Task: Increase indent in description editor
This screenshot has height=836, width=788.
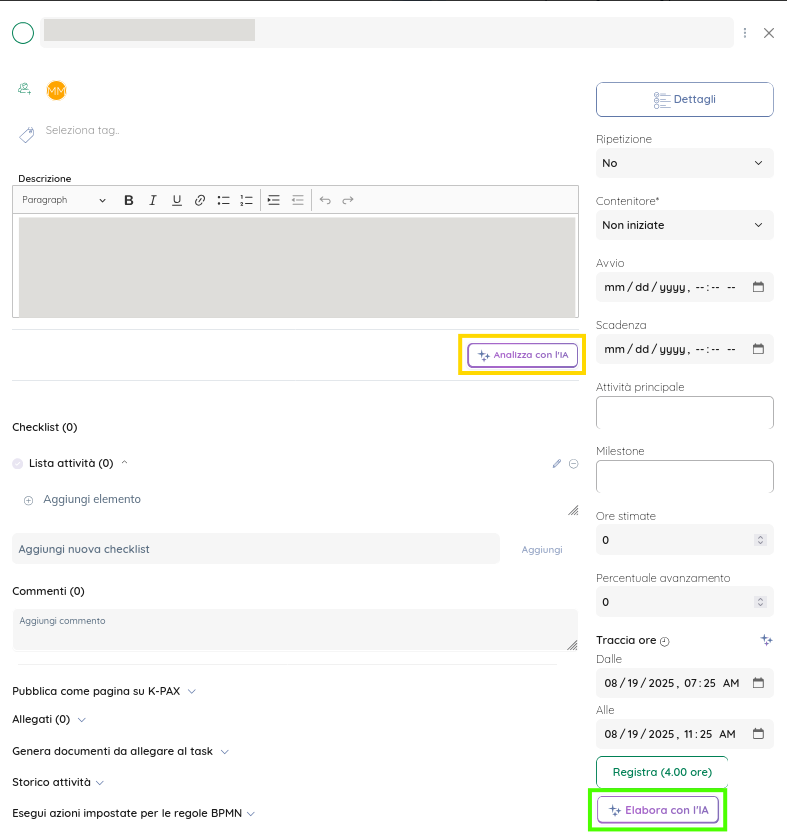Action: tap(273, 200)
